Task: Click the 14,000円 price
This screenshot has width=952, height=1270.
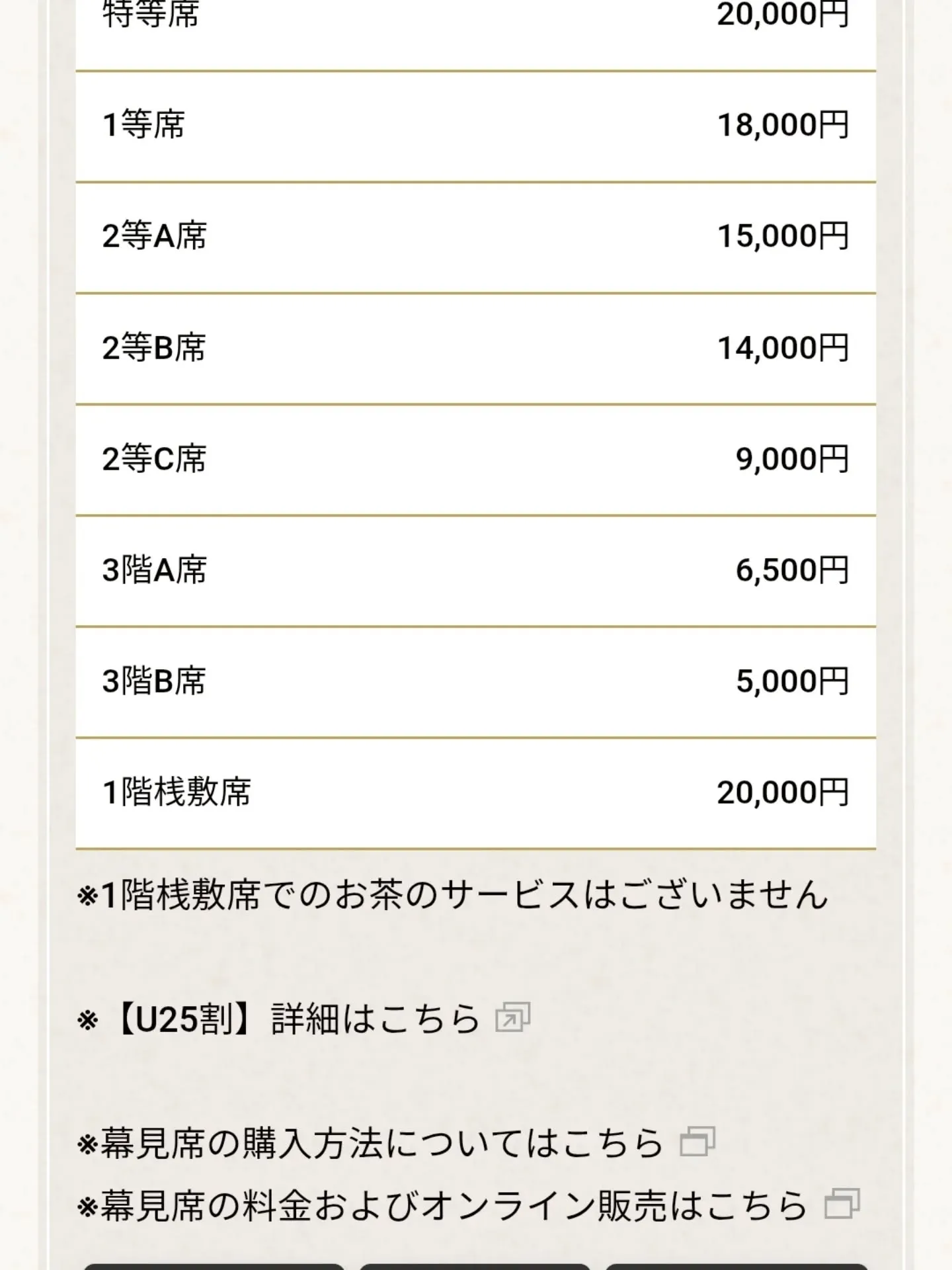Action: point(783,347)
